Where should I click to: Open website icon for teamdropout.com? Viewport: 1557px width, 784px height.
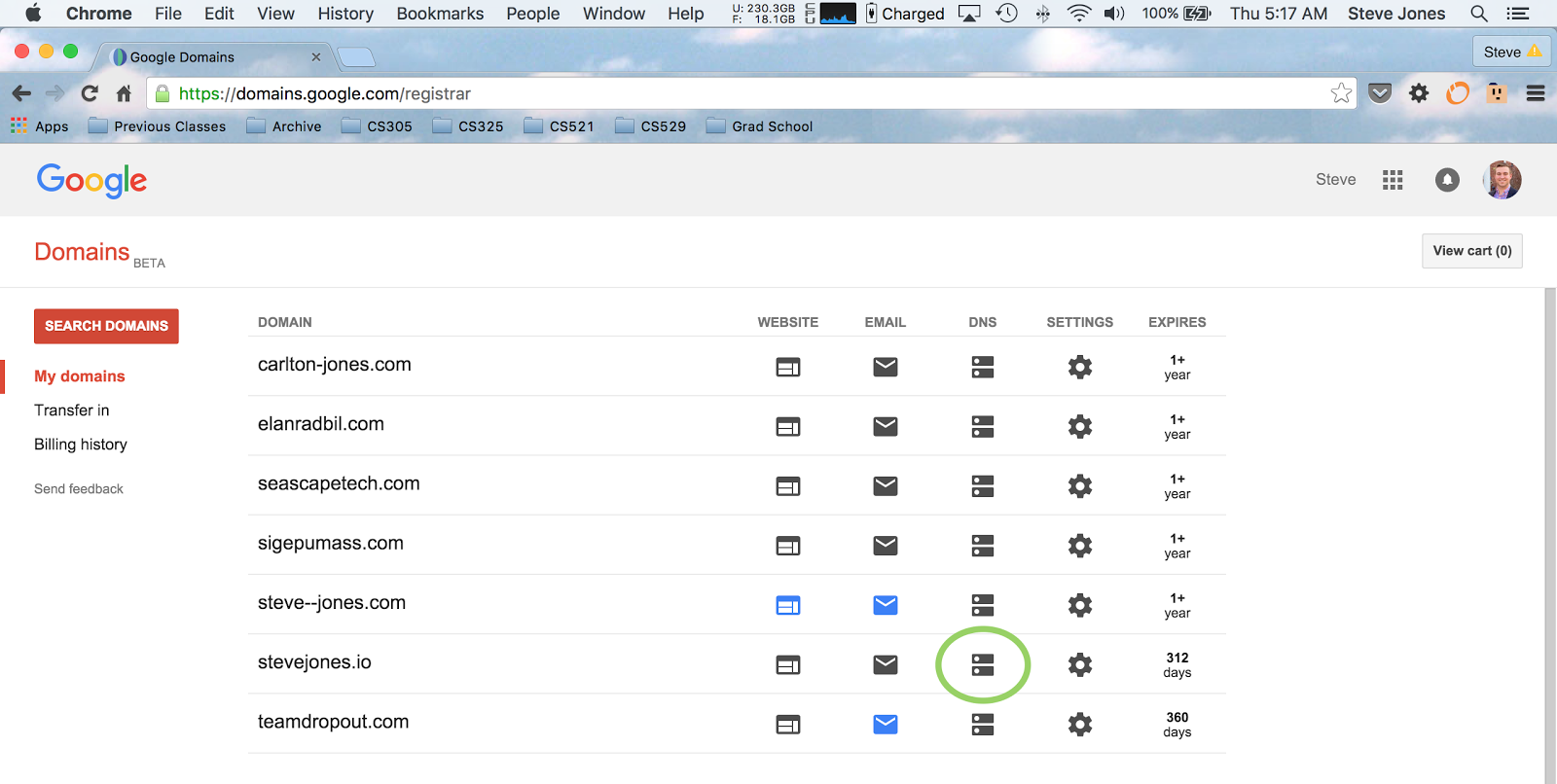pyautogui.click(x=788, y=724)
